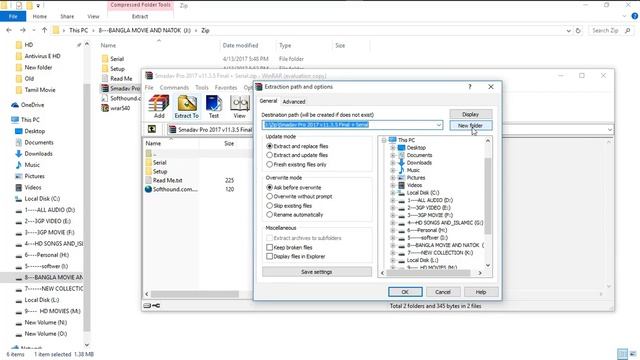Confirm extraction with OK button

pos(405,292)
